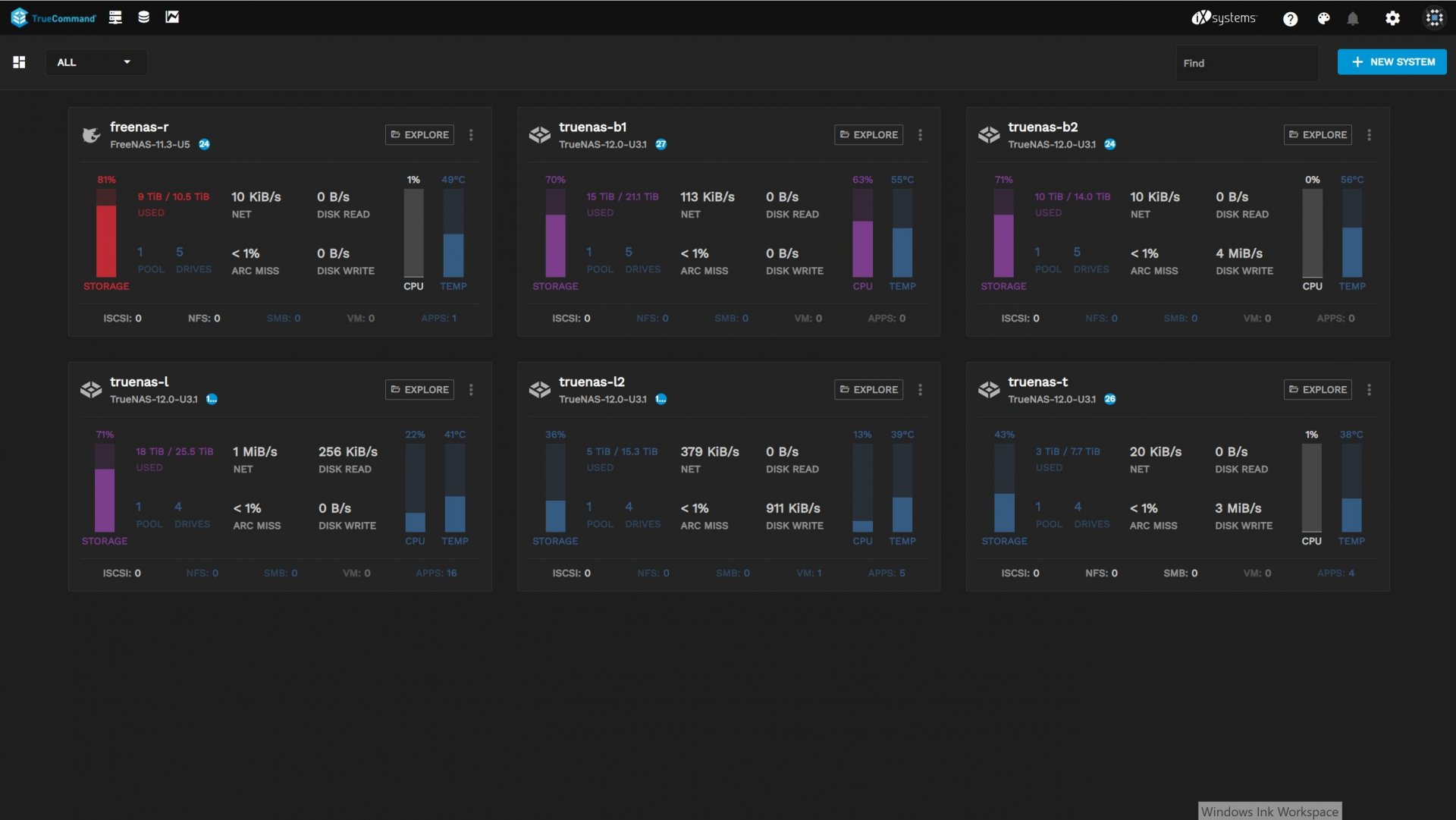
Task: Click the truenas-b1 alerts badge 27
Action: (x=661, y=144)
